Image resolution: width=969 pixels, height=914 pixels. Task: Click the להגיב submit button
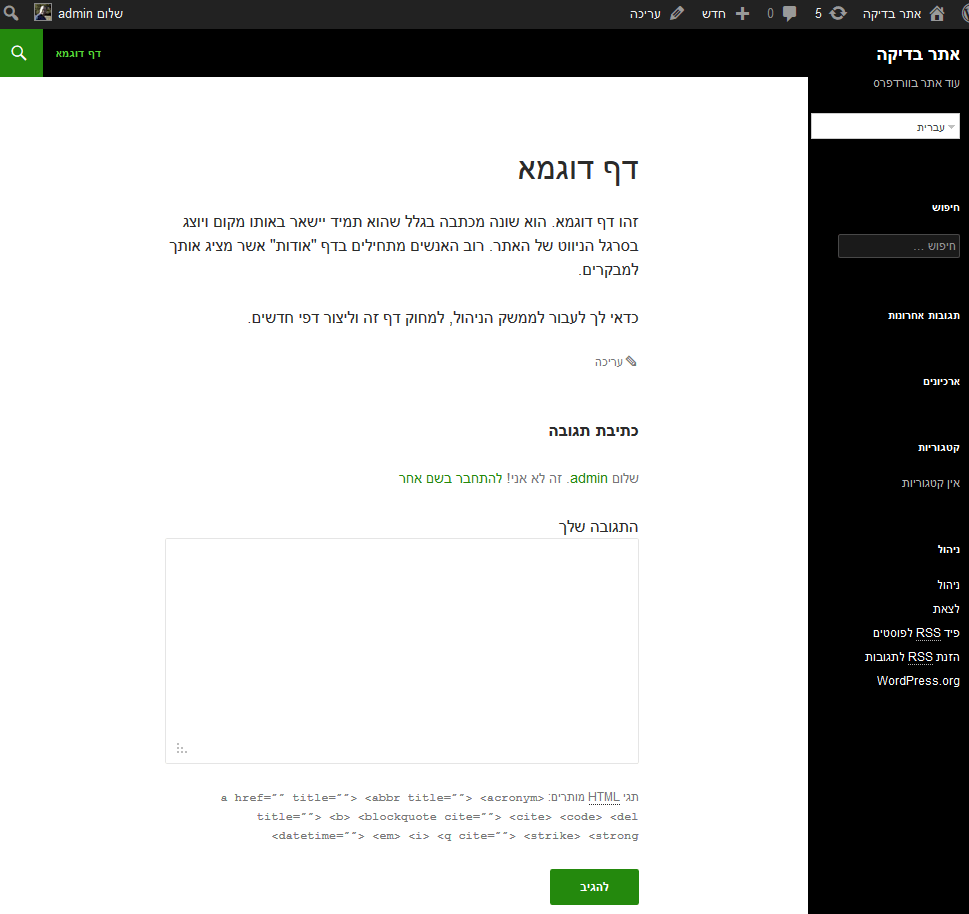(594, 887)
